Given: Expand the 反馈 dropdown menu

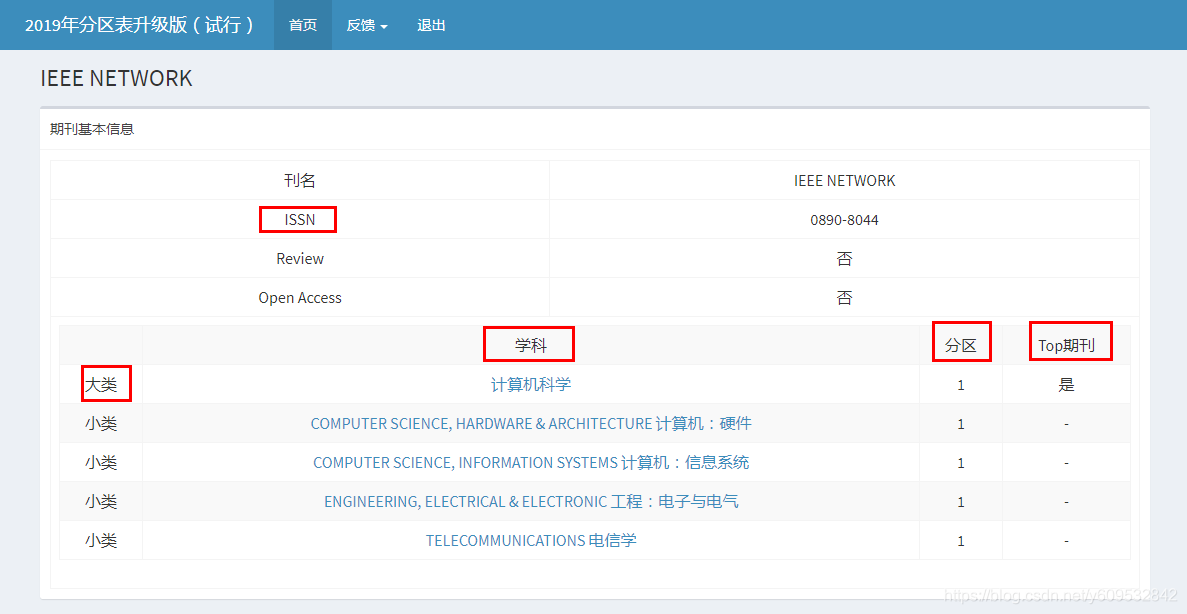Looking at the screenshot, I should point(367,25).
